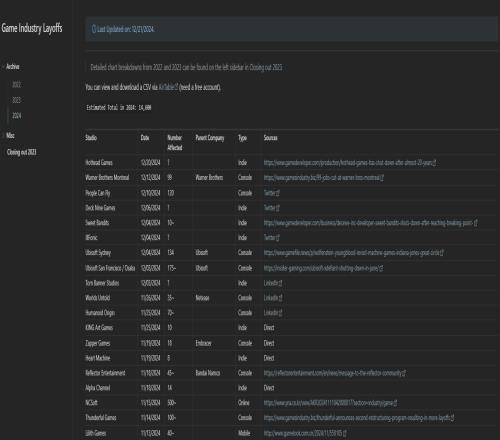Viewport: 500px width, 440px height.
Task: Open the 2022 archive page
Action: pos(17,85)
